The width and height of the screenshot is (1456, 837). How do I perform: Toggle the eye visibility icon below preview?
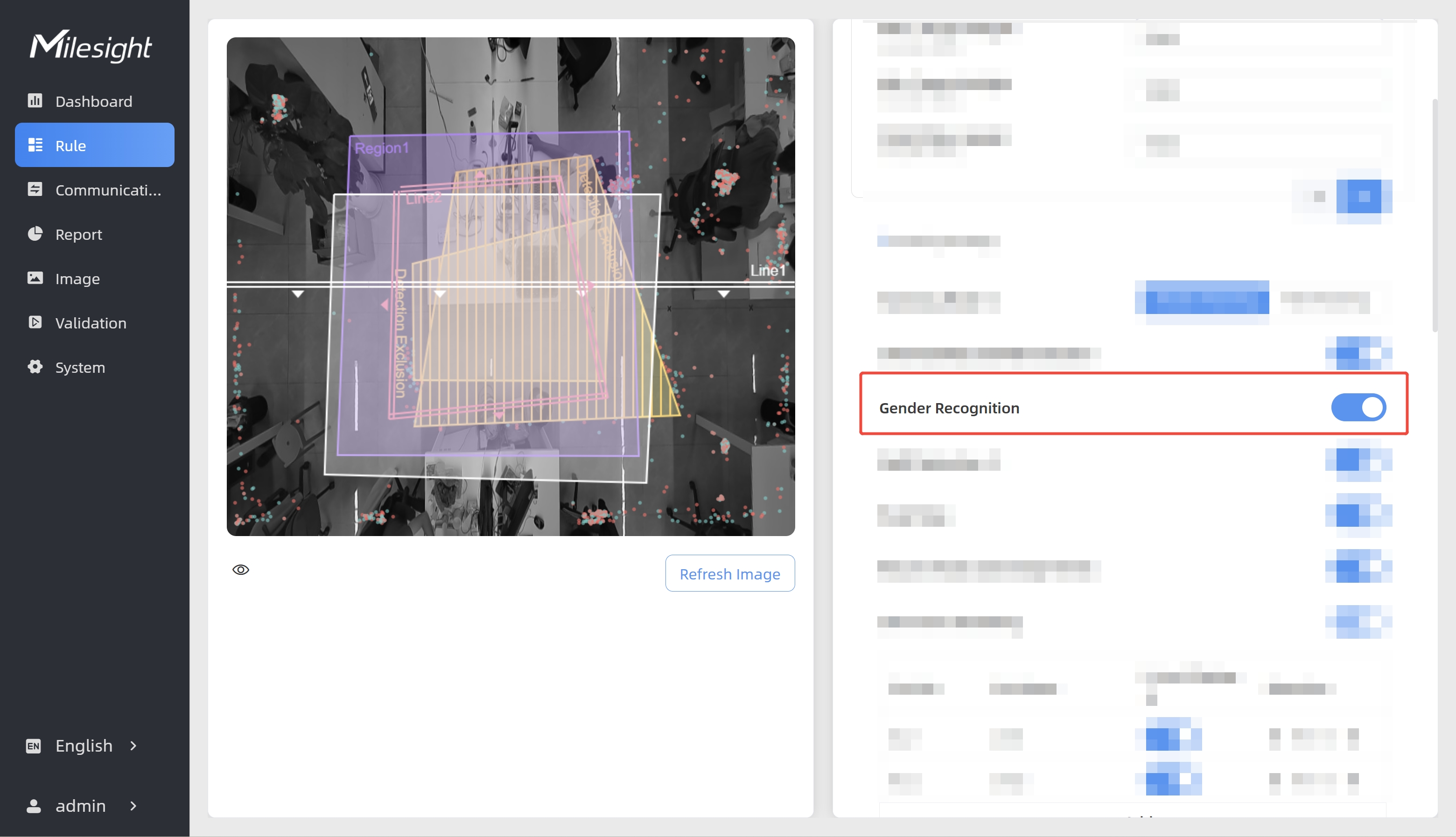(240, 570)
